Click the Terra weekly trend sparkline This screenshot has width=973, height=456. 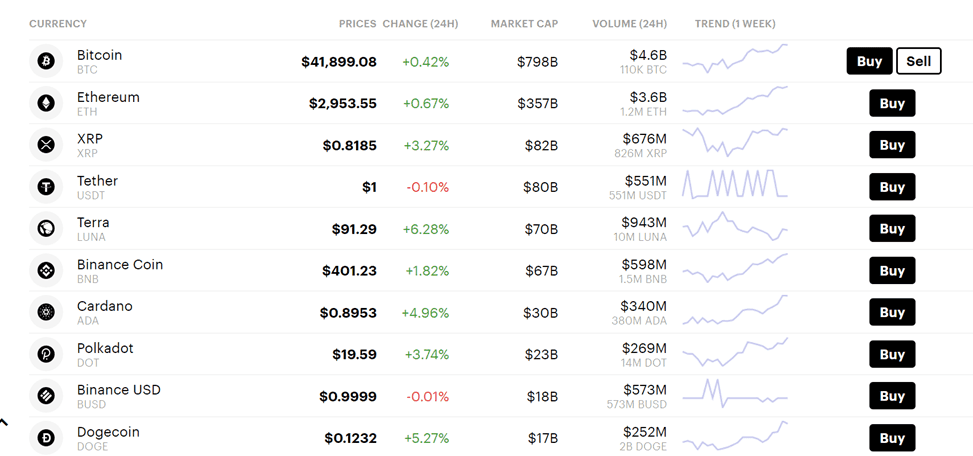pyautogui.click(x=735, y=226)
